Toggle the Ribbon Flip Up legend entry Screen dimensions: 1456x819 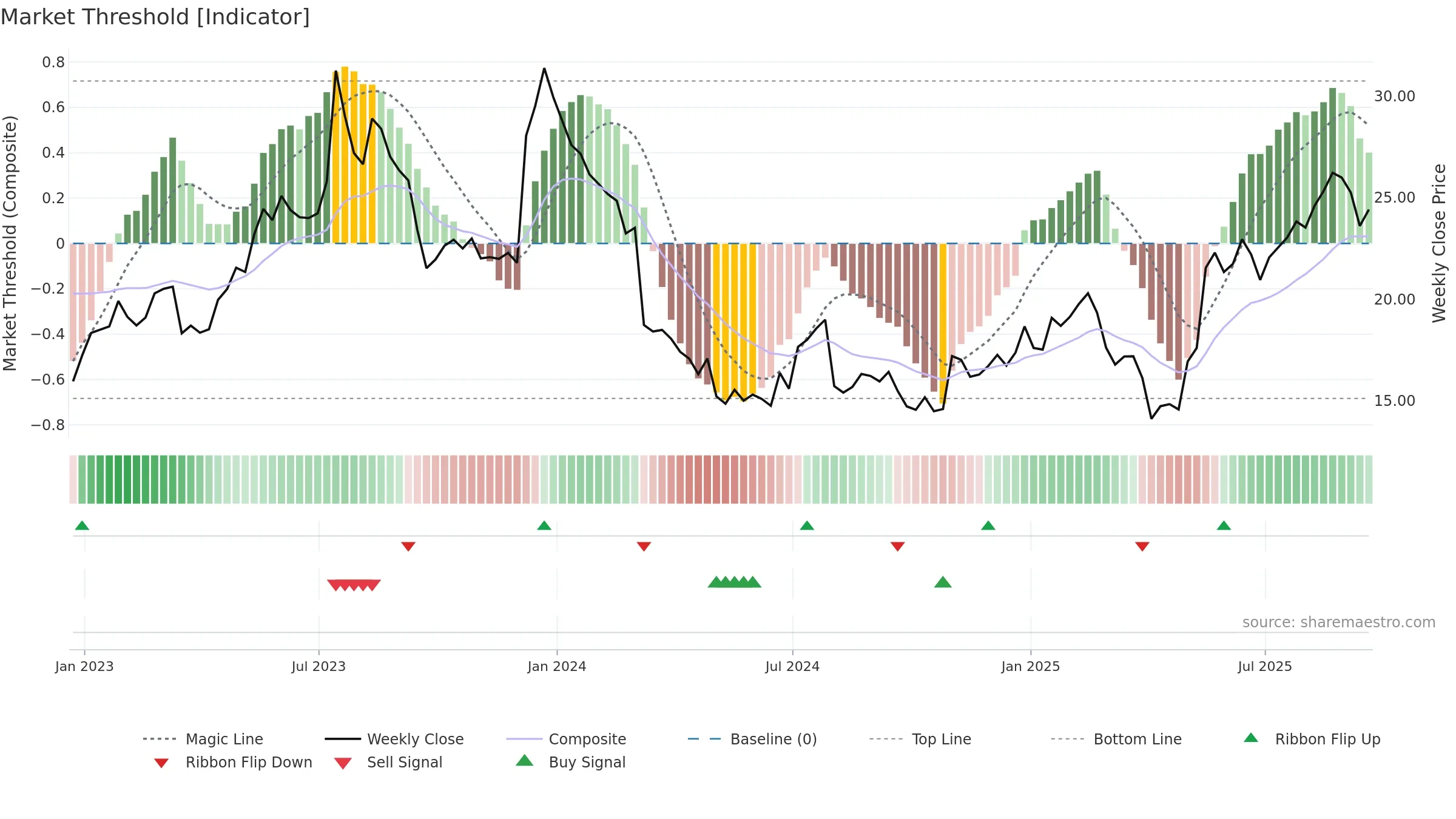(x=1312, y=739)
